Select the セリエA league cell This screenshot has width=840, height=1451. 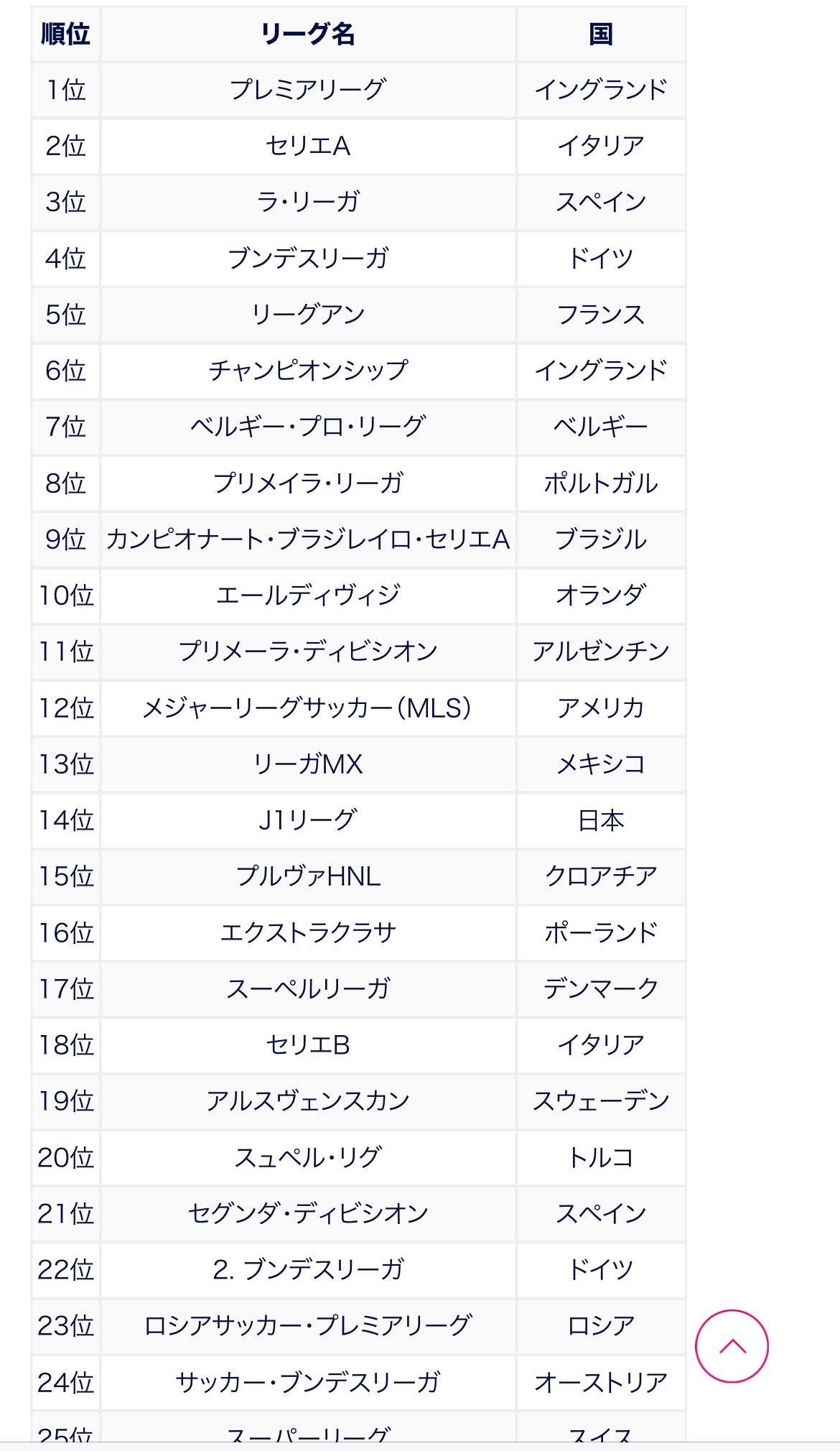[x=308, y=146]
